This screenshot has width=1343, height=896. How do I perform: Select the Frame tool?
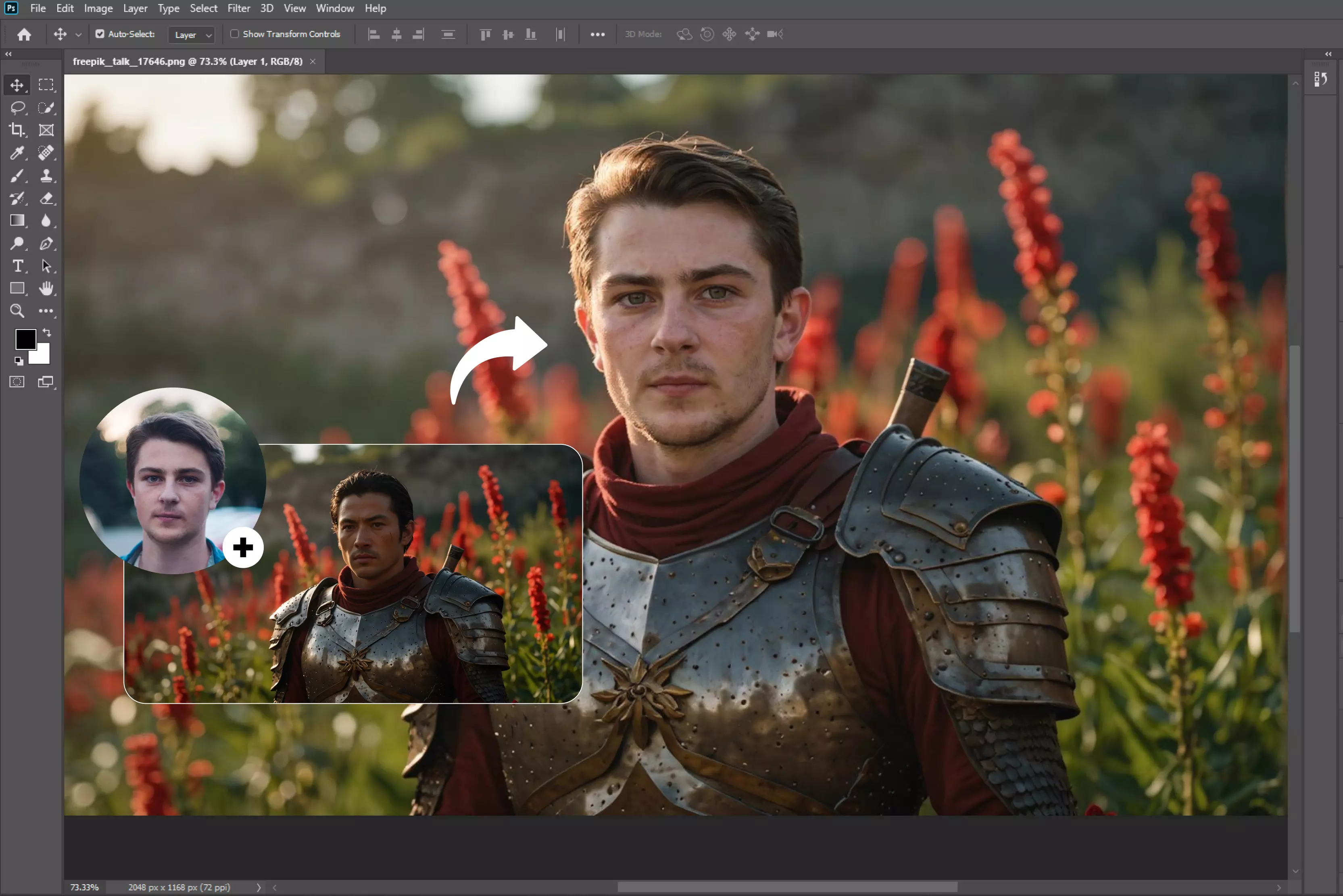46,130
